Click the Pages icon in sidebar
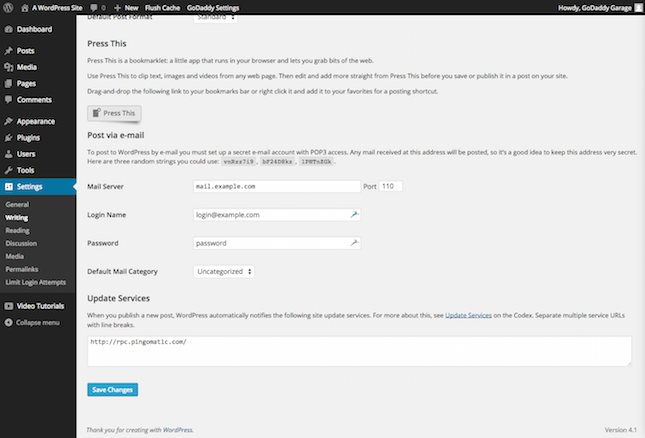Viewport: 645px width, 438px height. pyautogui.click(x=8, y=83)
